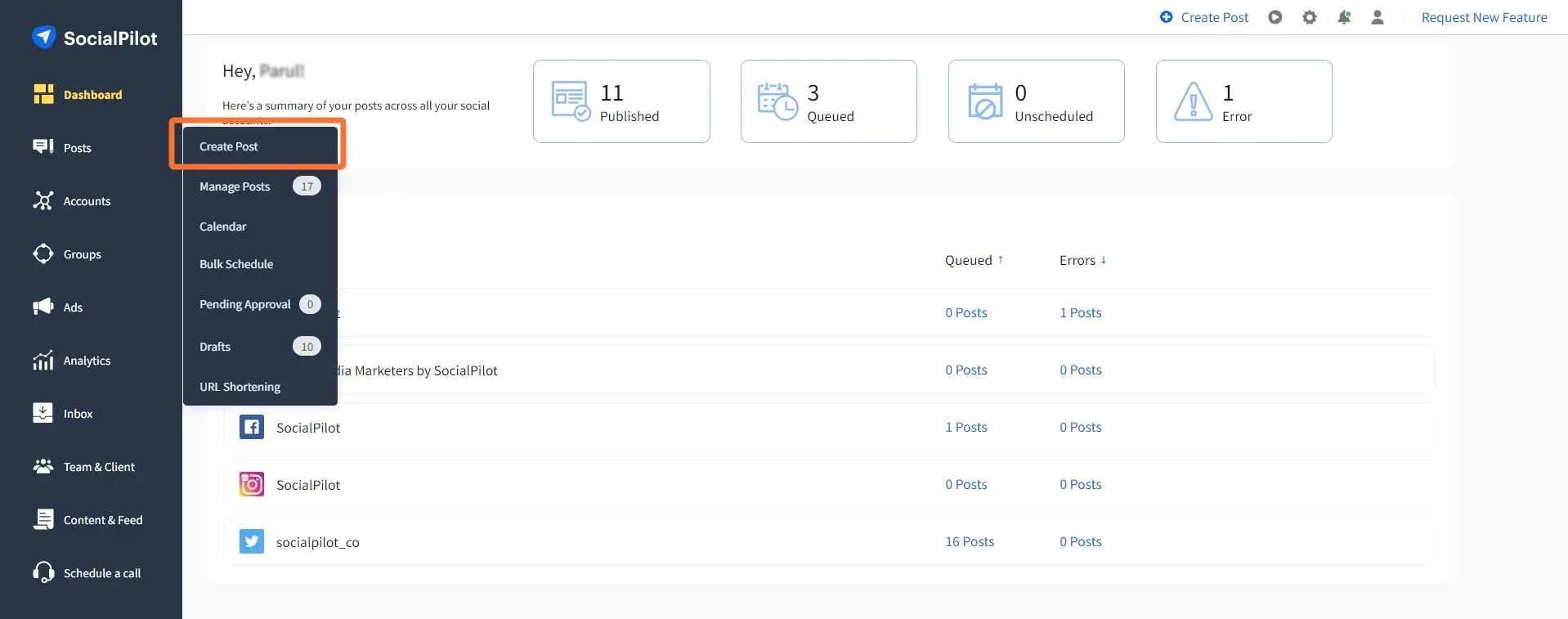Open the 3 Queued summary card
1568x619 pixels.
(x=829, y=101)
